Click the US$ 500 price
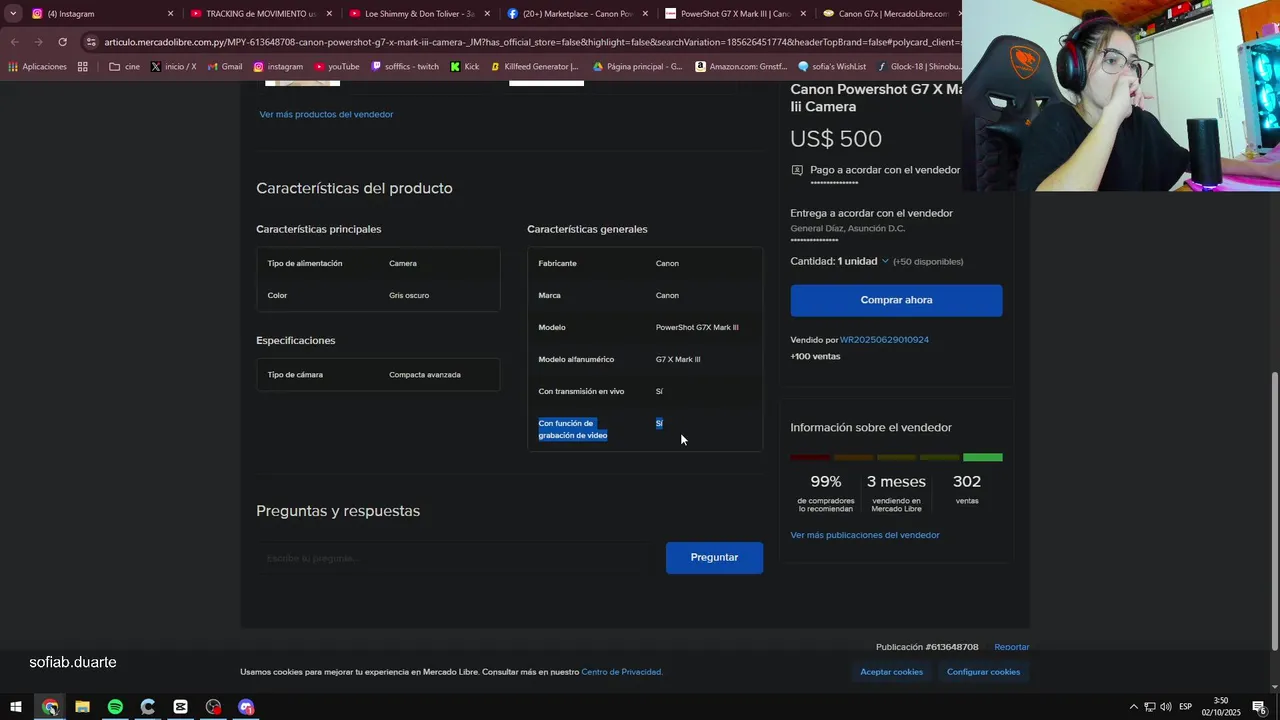 (836, 139)
